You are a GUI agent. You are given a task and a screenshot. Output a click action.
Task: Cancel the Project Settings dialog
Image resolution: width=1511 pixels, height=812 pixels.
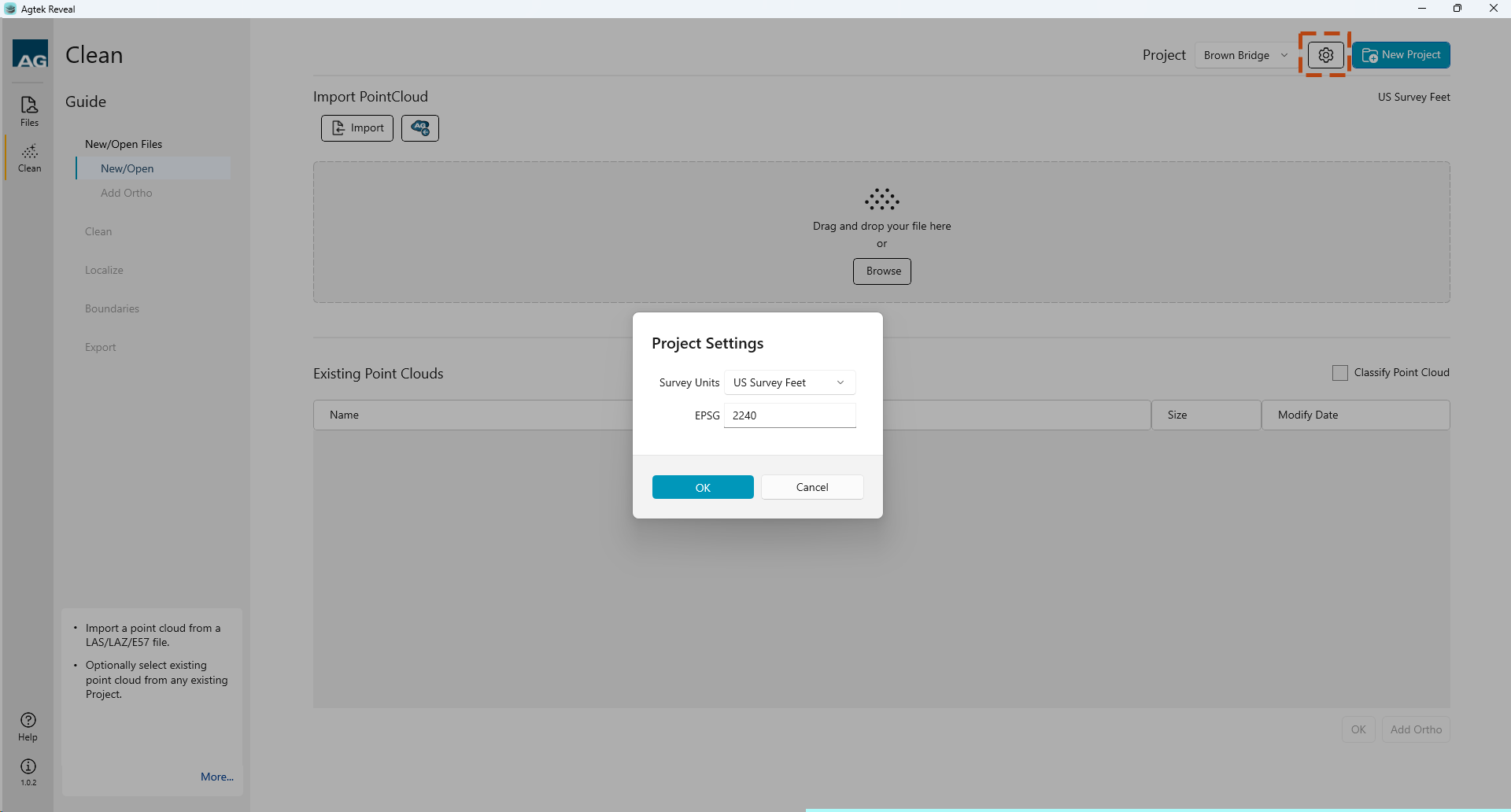[x=812, y=488]
